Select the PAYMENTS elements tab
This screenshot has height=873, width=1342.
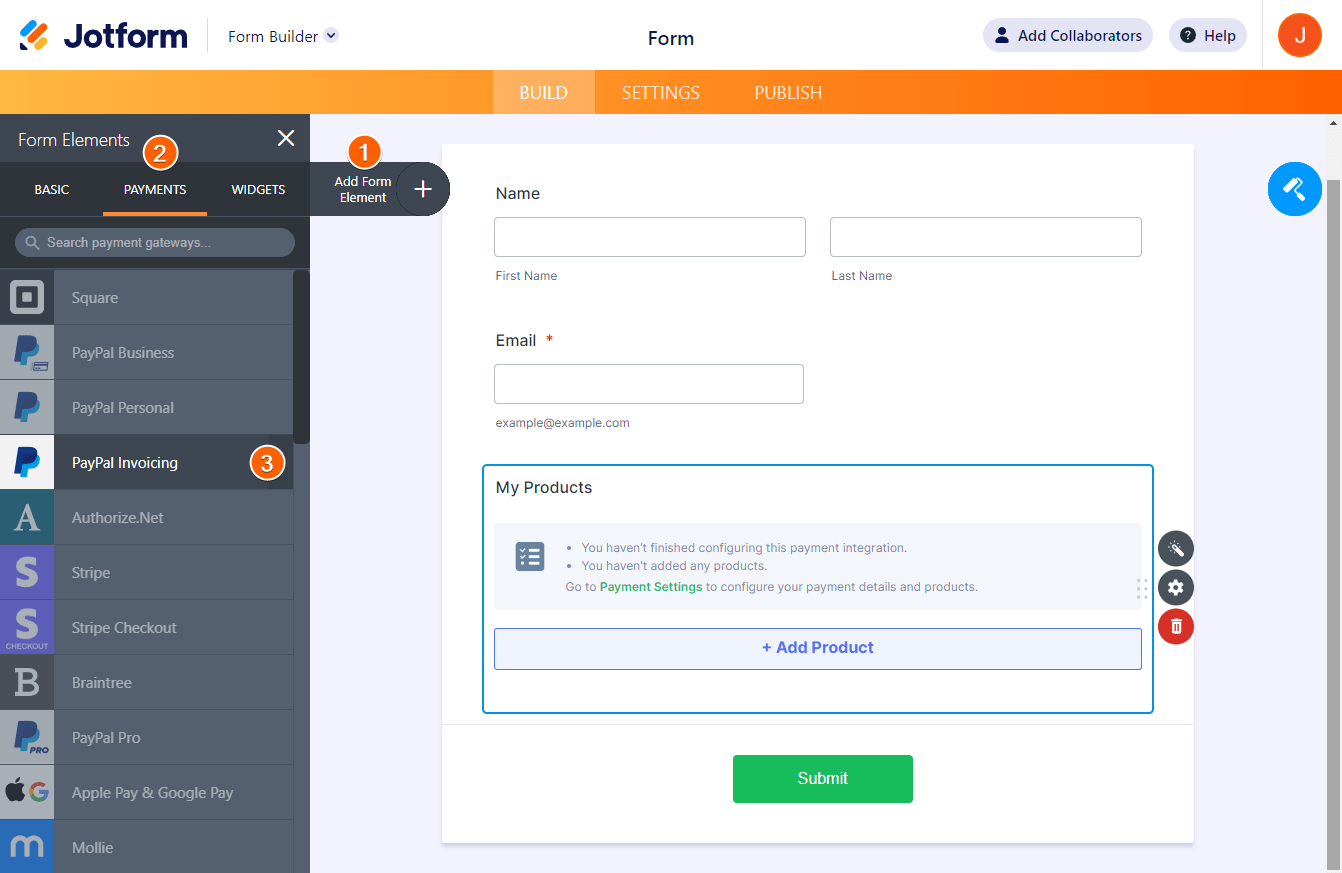point(155,189)
